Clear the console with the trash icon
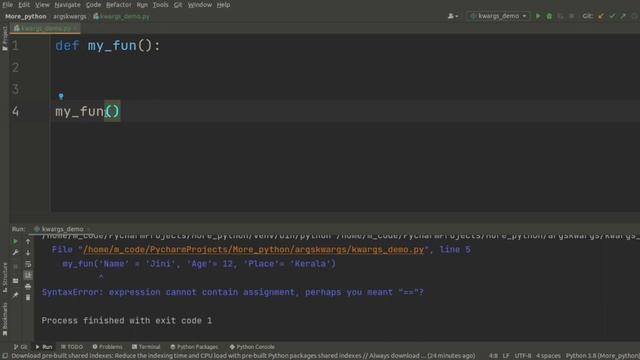This screenshot has width=640, height=360. point(28,298)
